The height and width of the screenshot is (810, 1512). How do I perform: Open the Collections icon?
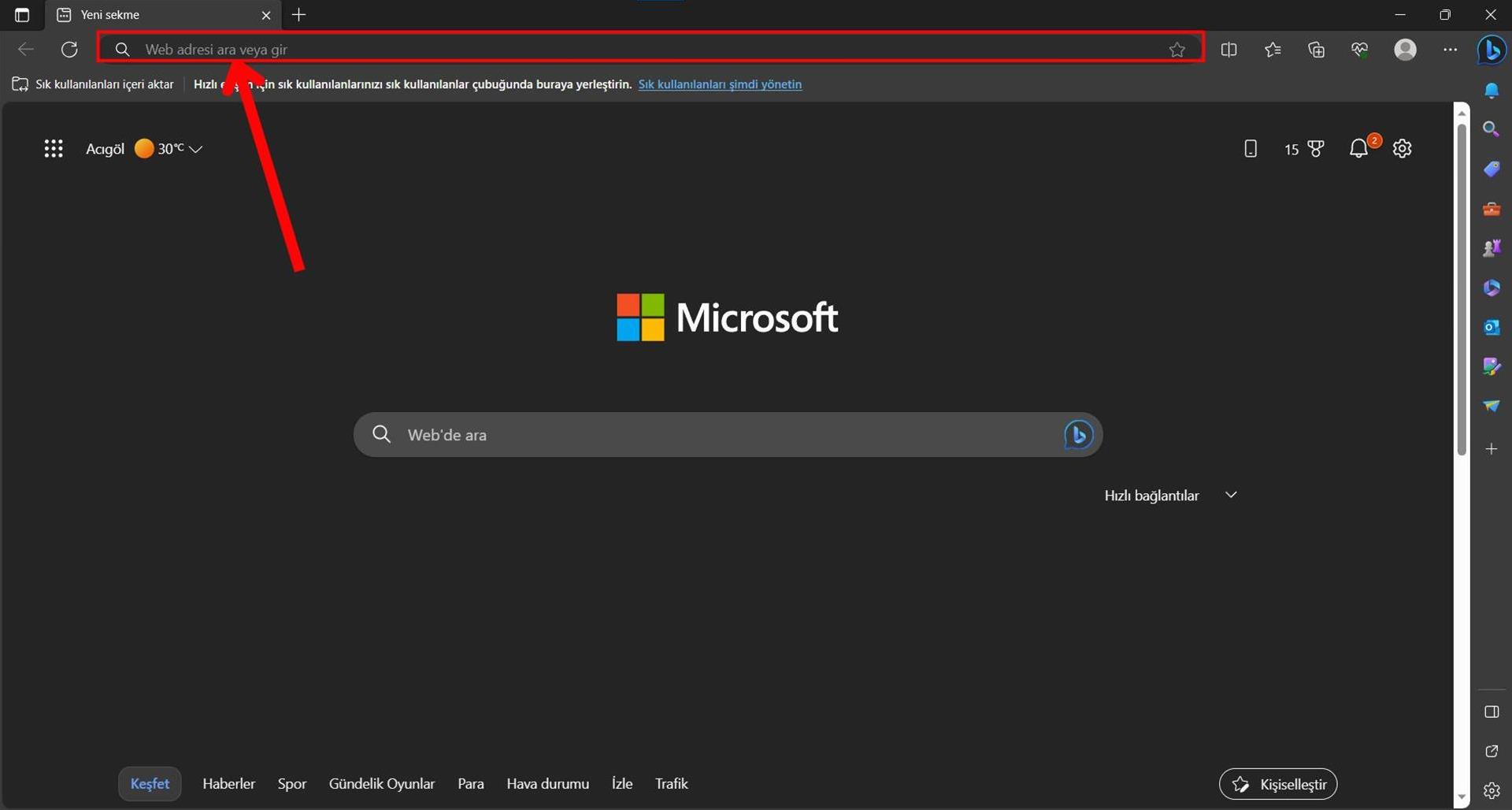coord(1317,50)
